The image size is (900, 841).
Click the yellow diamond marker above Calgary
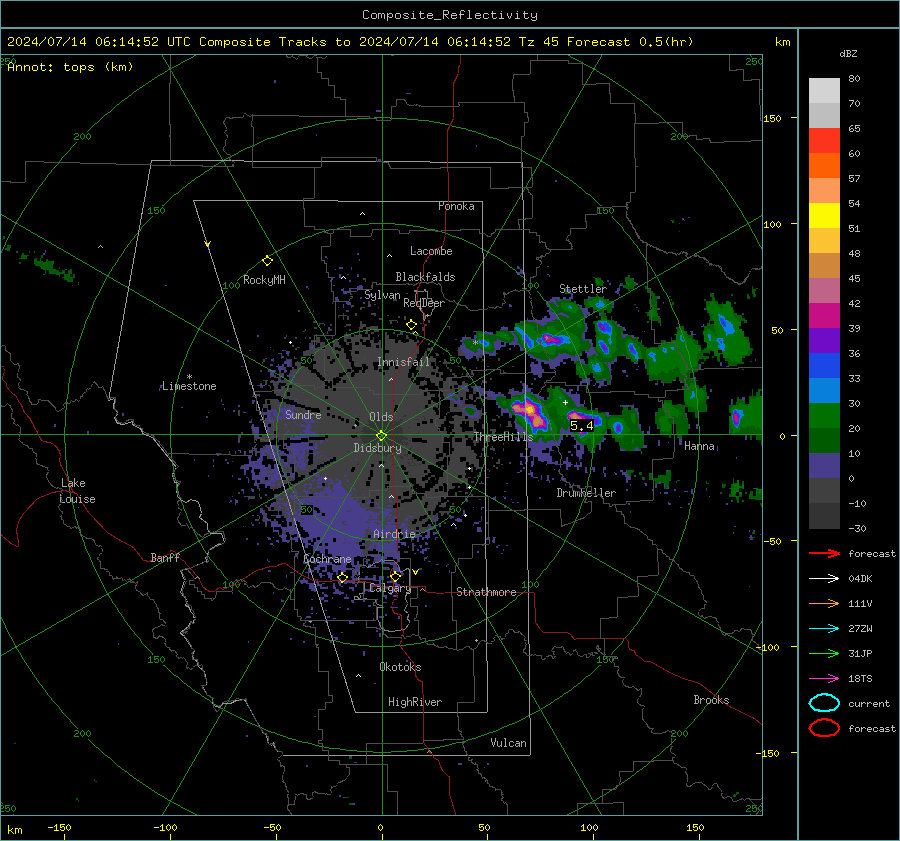(x=395, y=576)
